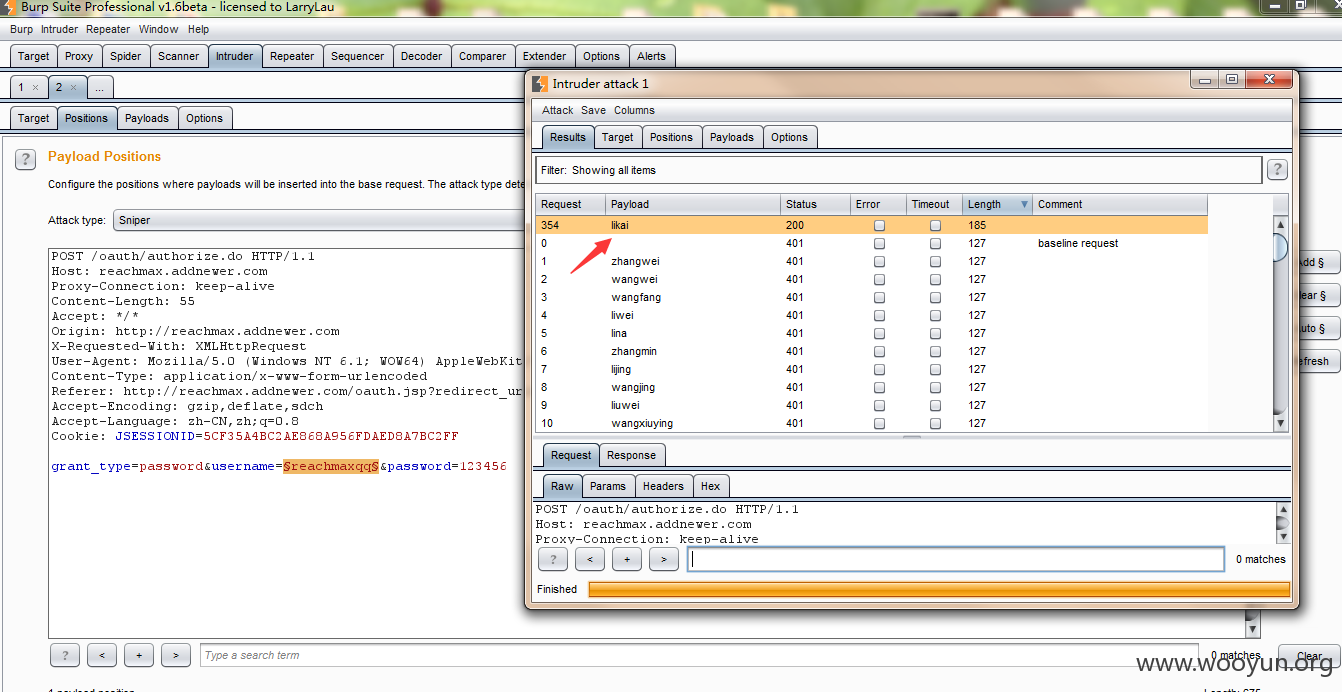Click the new tab '...' button
Viewport: 1342px width, 692px height.
pyautogui.click(x=101, y=88)
